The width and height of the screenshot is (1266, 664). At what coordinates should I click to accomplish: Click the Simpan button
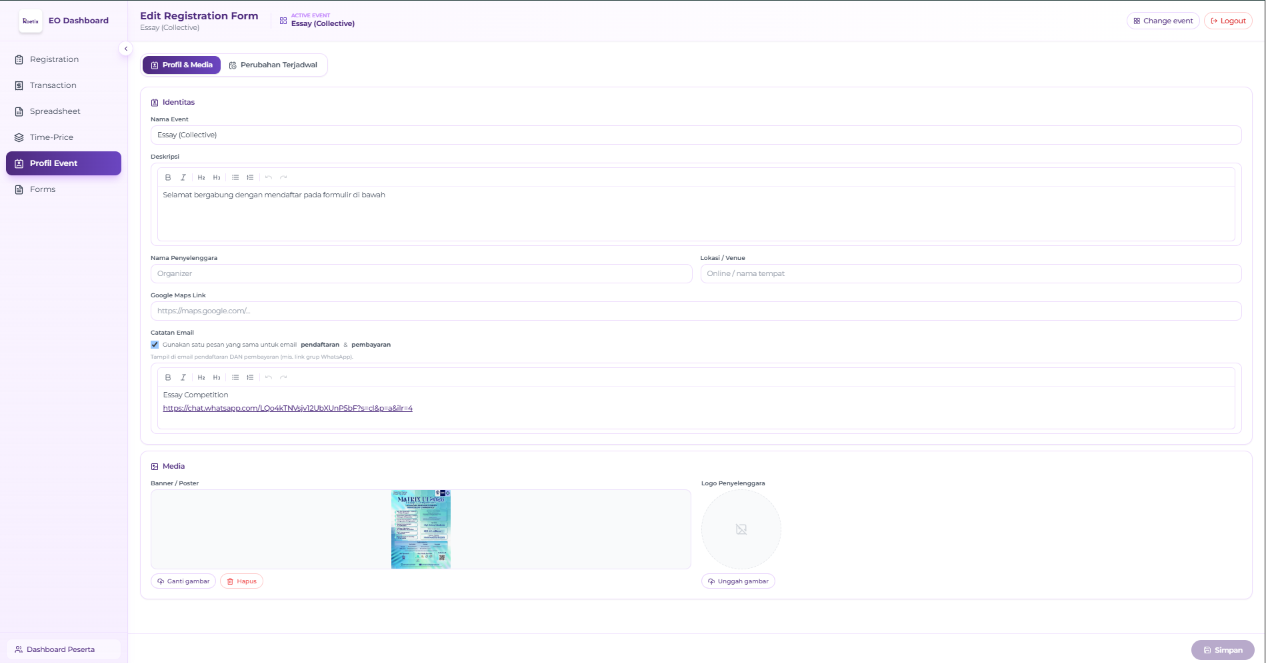coord(1223,650)
